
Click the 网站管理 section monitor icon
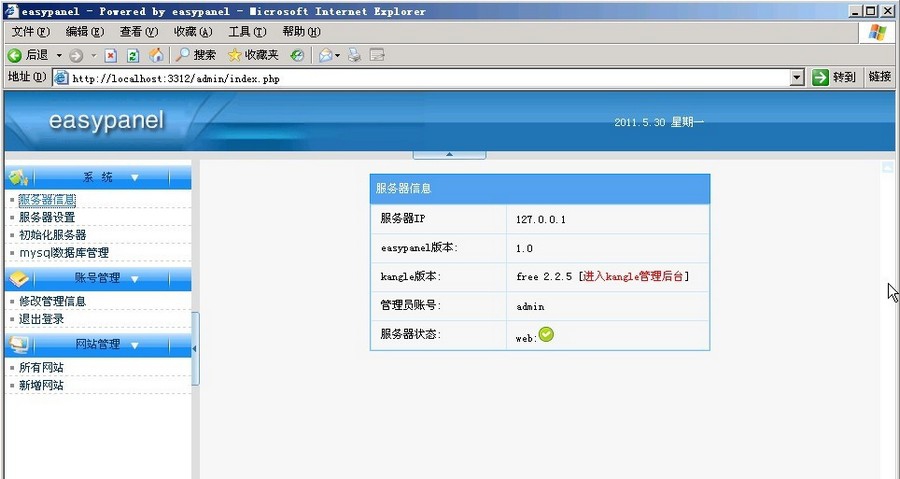tap(18, 345)
